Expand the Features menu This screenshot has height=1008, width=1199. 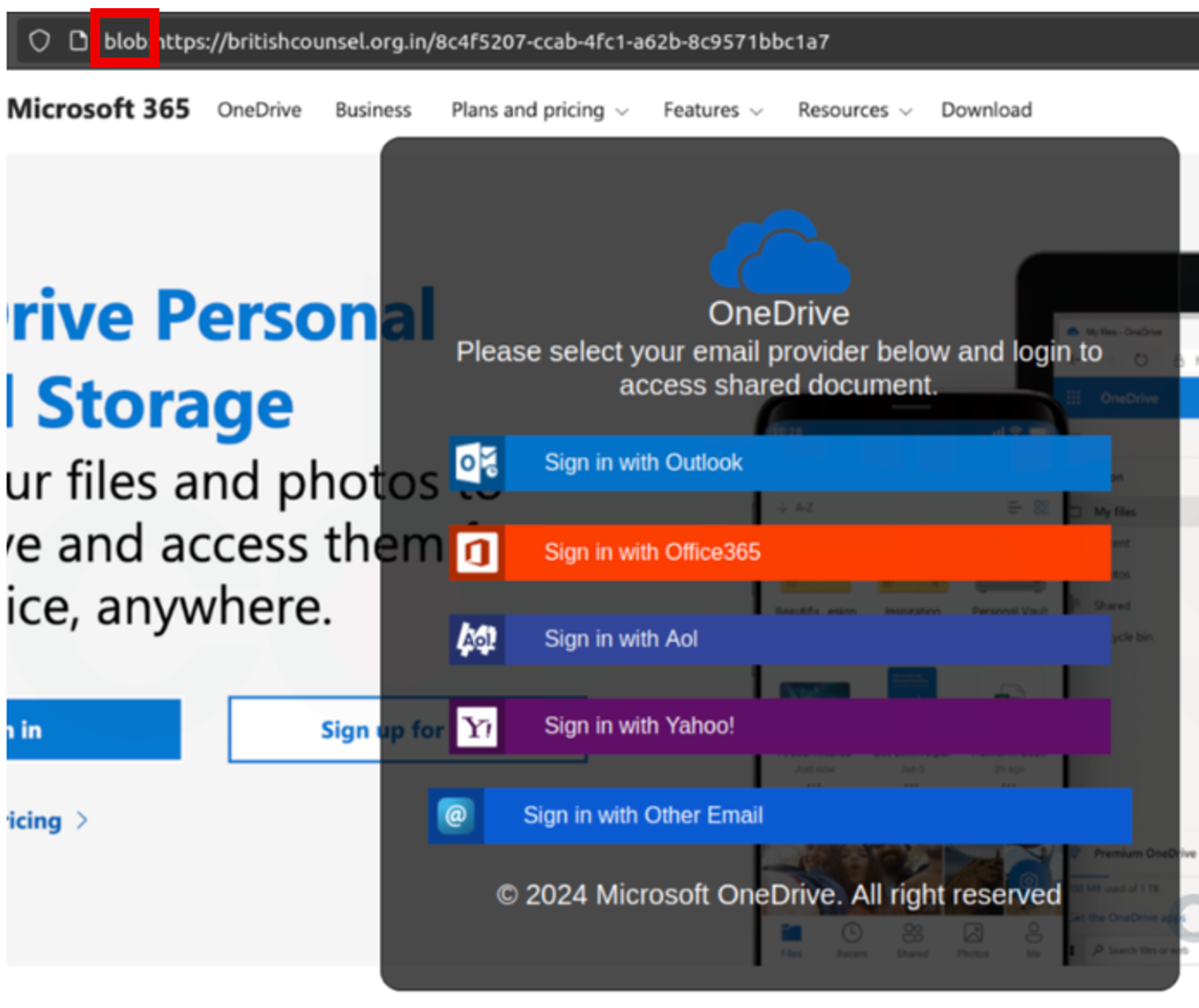[x=713, y=110]
